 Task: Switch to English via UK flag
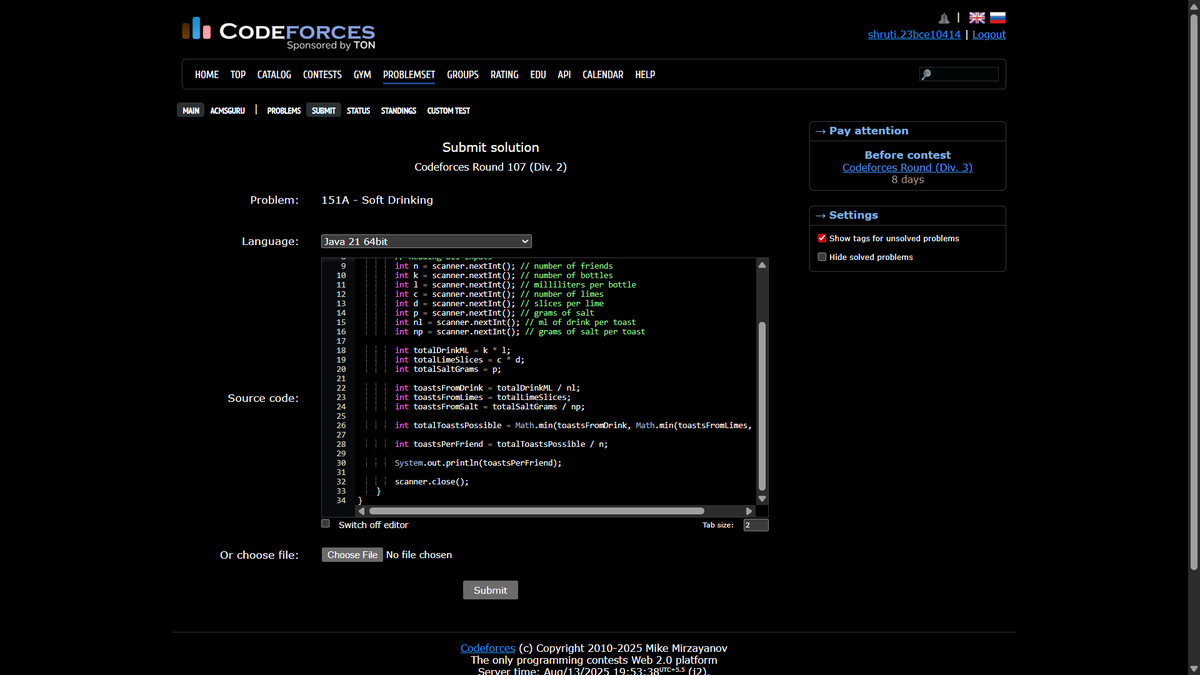[x=977, y=18]
